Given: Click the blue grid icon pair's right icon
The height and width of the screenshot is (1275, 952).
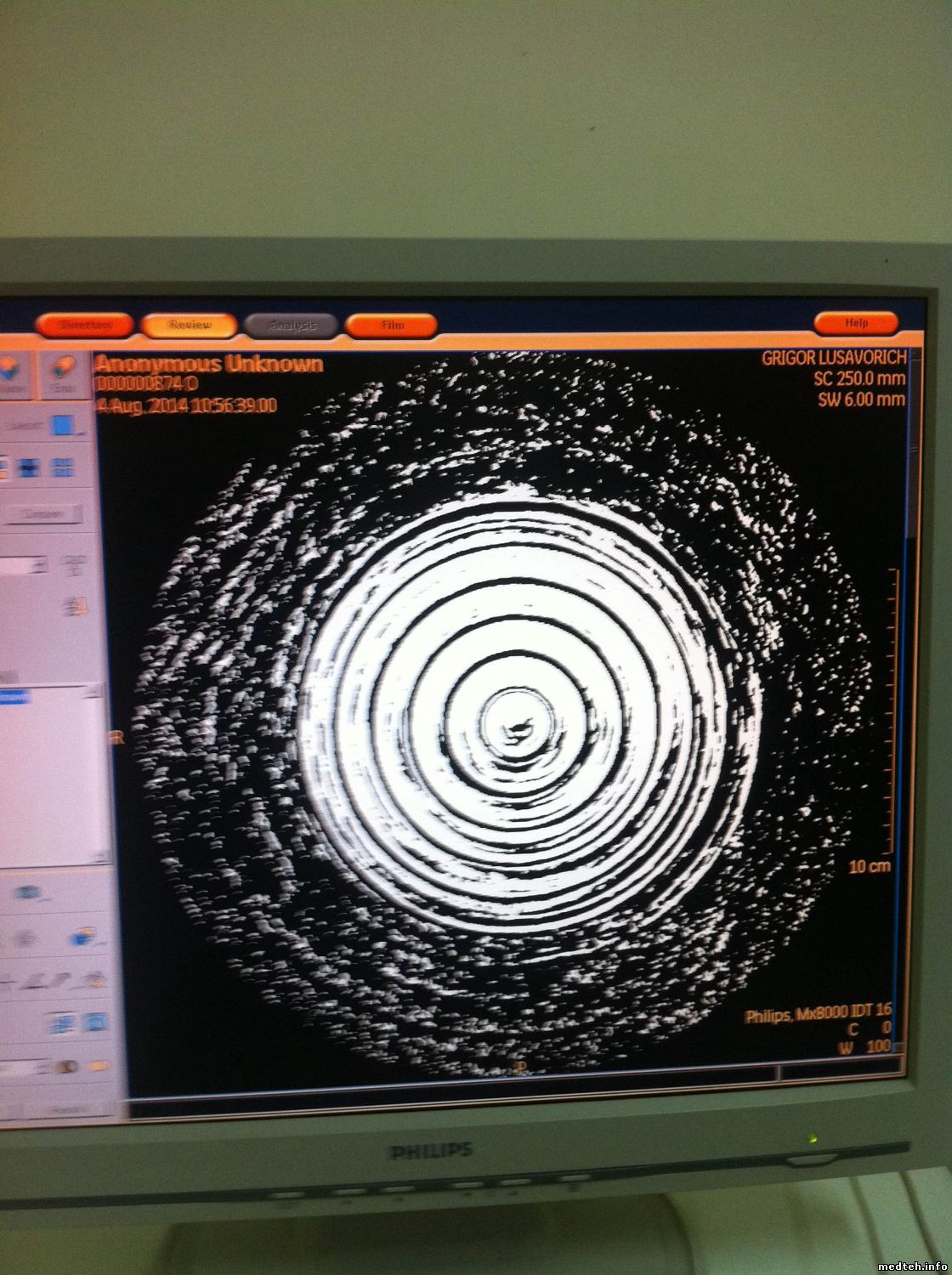Looking at the screenshot, I should coord(98,1020).
